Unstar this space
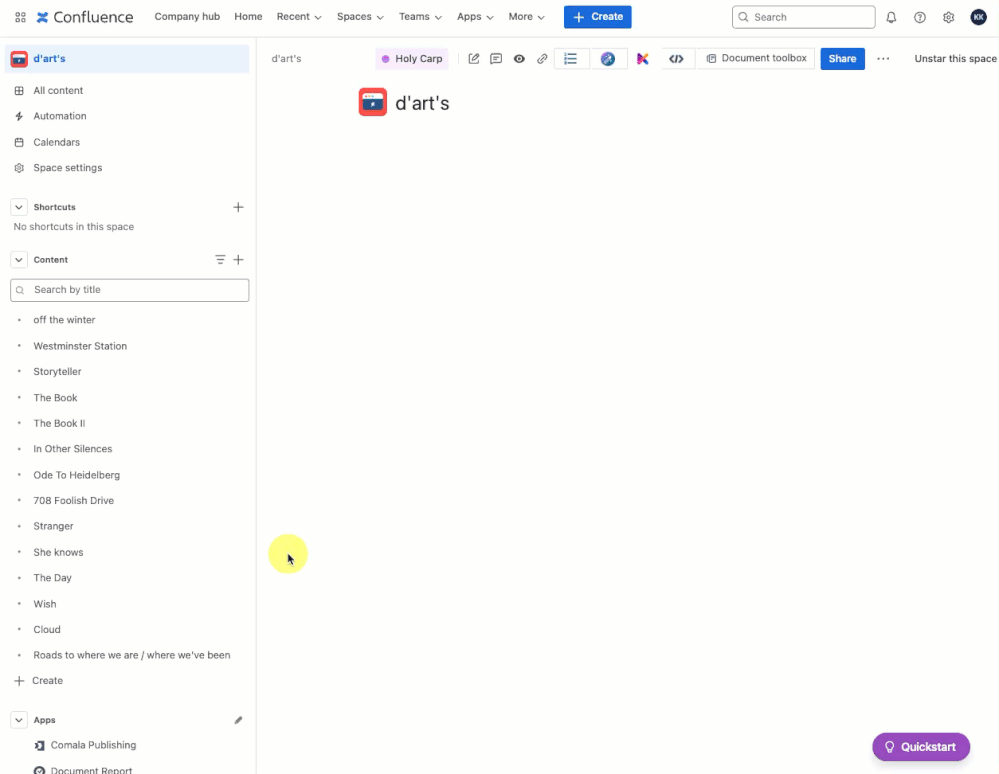 click(x=954, y=58)
